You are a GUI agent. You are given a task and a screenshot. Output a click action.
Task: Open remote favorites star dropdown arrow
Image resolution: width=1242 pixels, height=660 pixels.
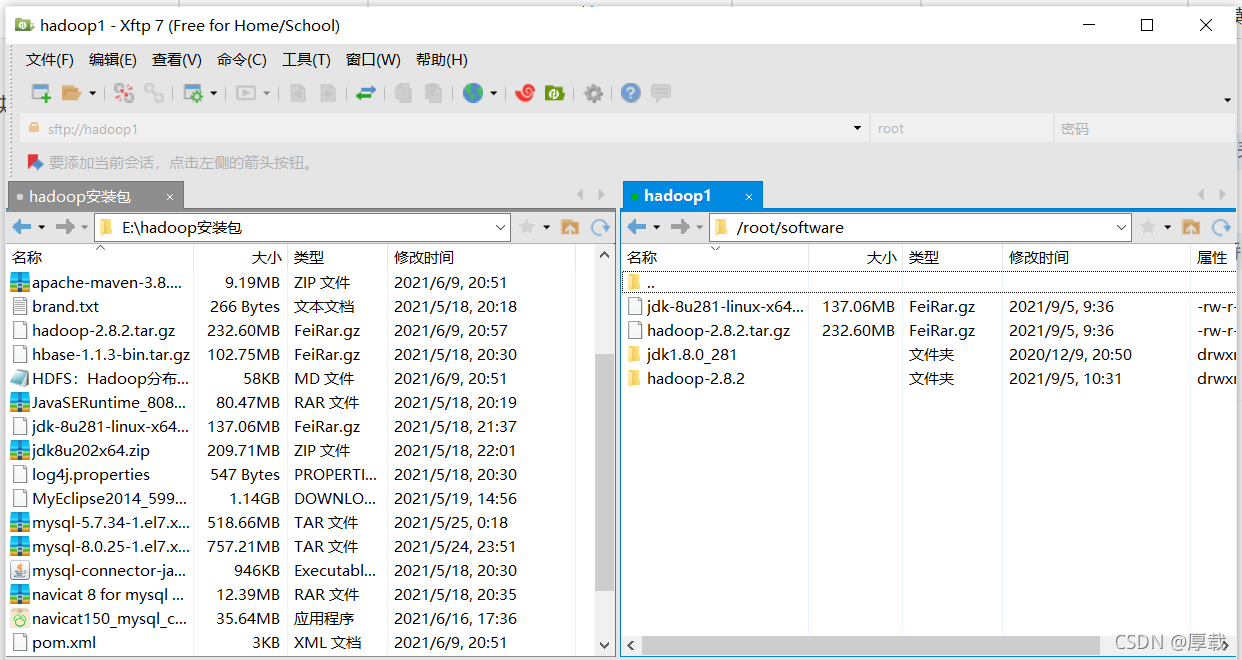(1168, 228)
